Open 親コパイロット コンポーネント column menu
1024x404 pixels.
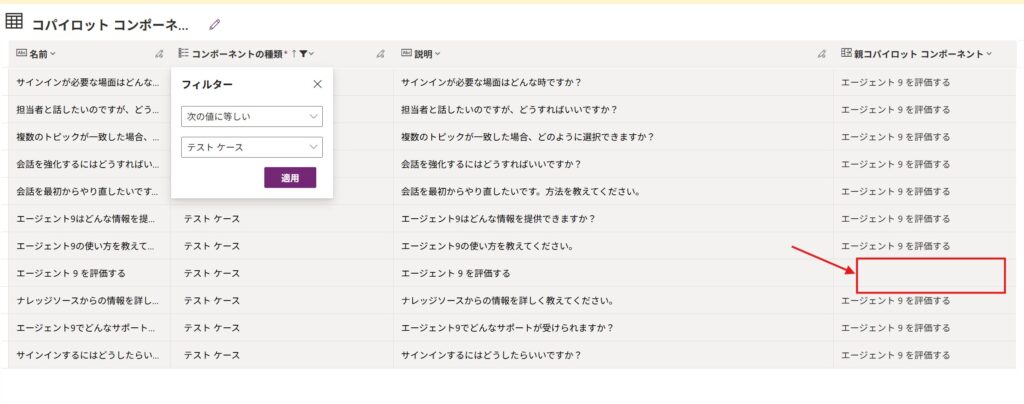coord(989,54)
